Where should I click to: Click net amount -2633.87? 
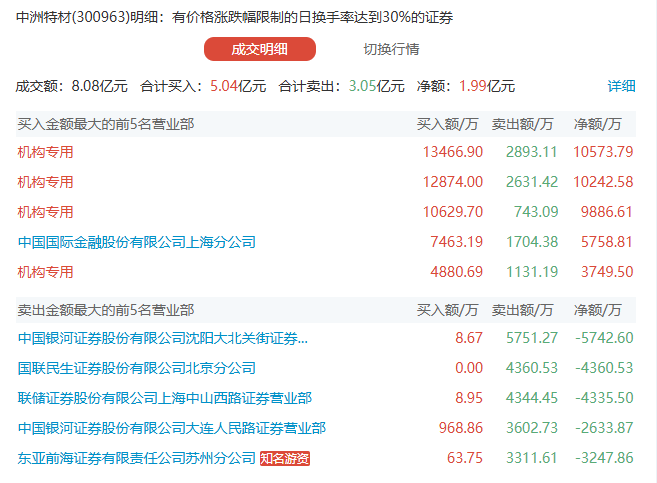pos(604,428)
